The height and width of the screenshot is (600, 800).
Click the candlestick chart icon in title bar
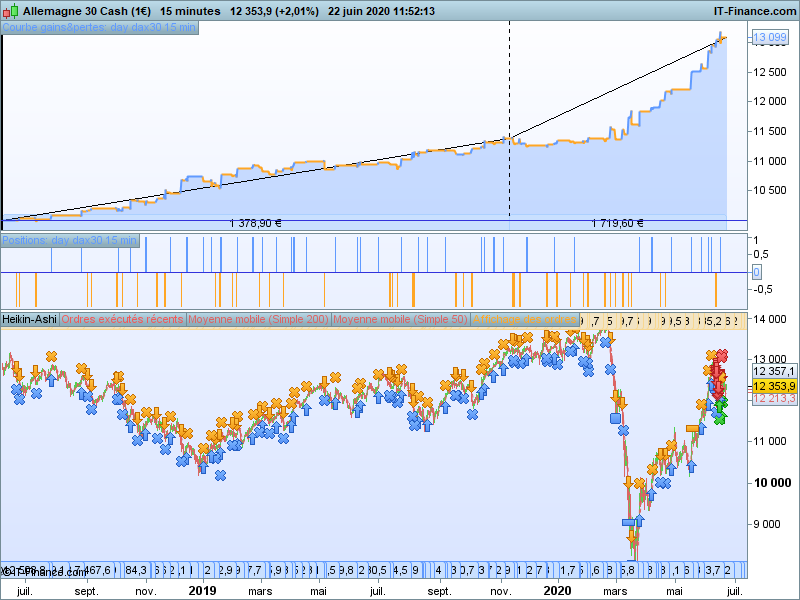click(10, 11)
